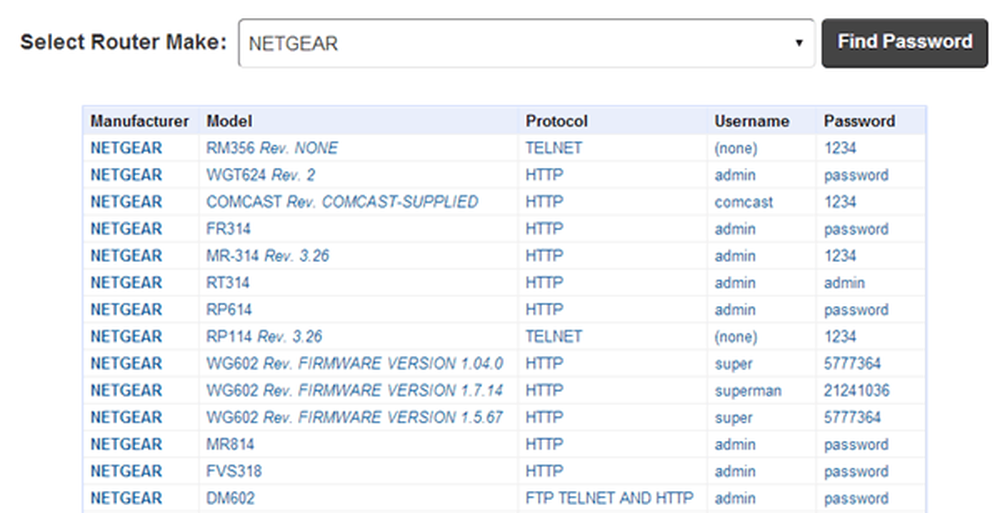Image resolution: width=1000 pixels, height=513 pixels.
Task: Click (none) username in the RP114 row
Action: pos(735,336)
